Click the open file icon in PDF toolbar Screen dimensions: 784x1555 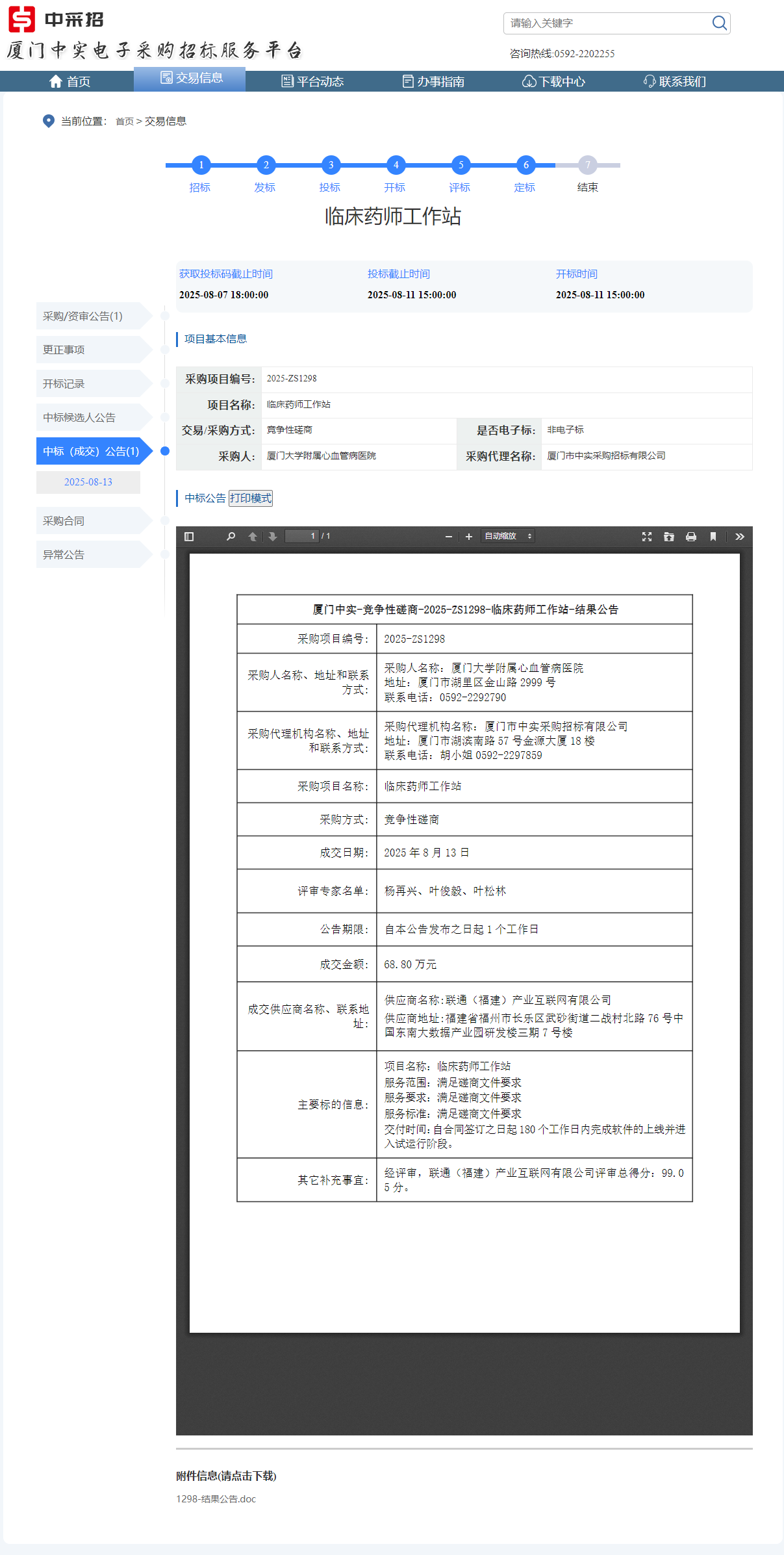click(669, 537)
